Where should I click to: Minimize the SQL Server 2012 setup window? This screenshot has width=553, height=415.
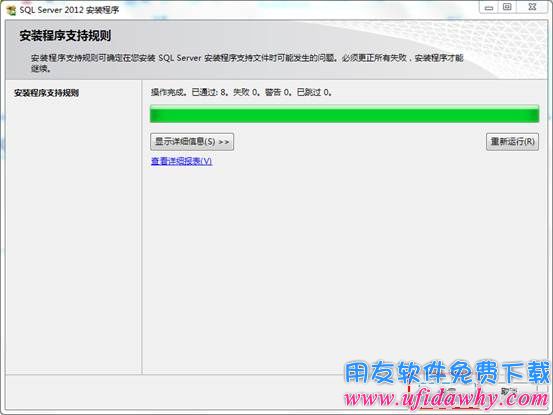coord(488,7)
